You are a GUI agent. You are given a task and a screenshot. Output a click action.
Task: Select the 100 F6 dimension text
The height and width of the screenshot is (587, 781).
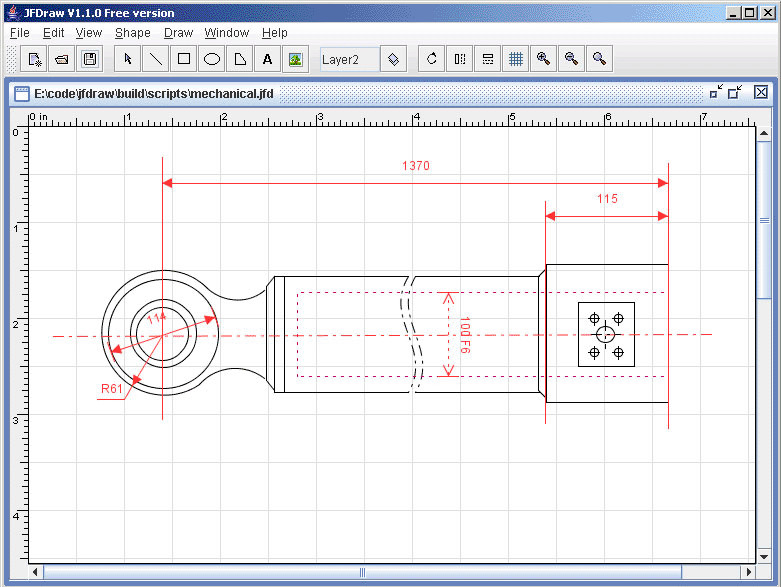(465, 335)
